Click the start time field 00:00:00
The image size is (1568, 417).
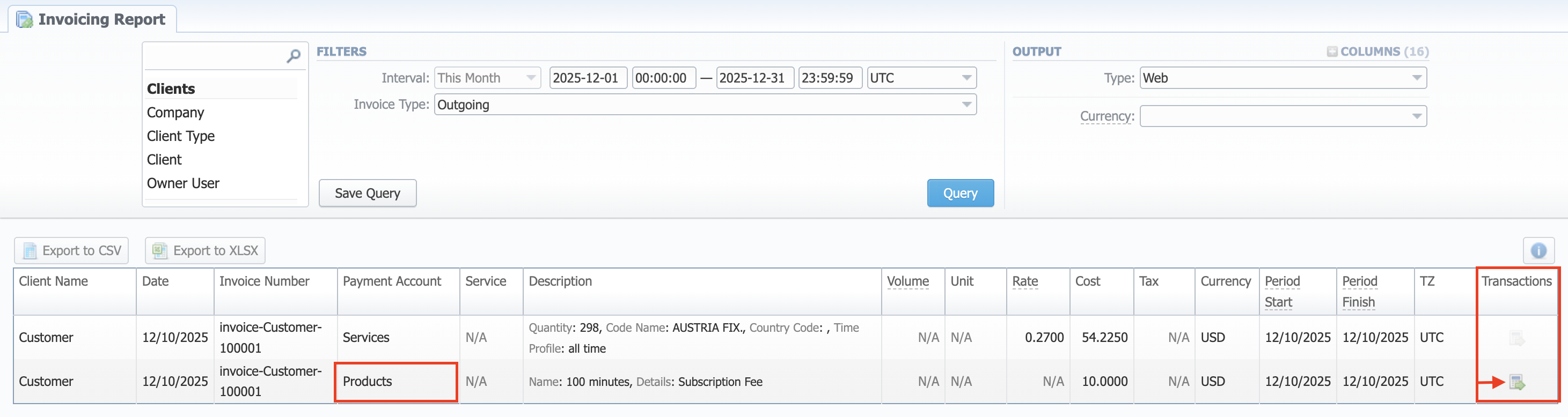click(x=663, y=78)
